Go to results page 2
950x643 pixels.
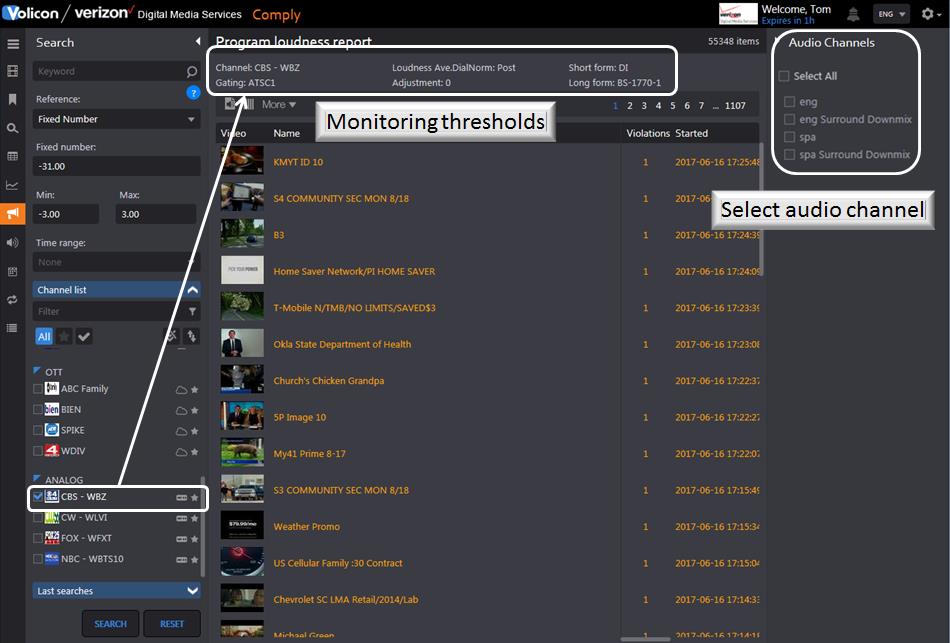tap(629, 105)
